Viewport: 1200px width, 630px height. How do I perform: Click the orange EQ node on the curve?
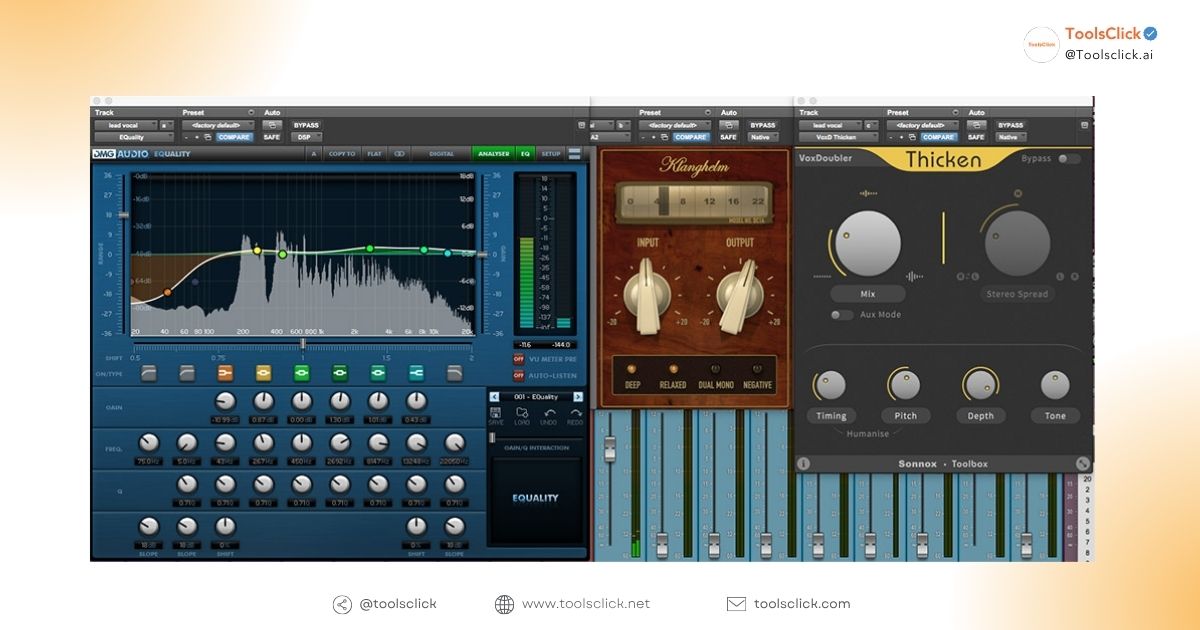coord(167,292)
